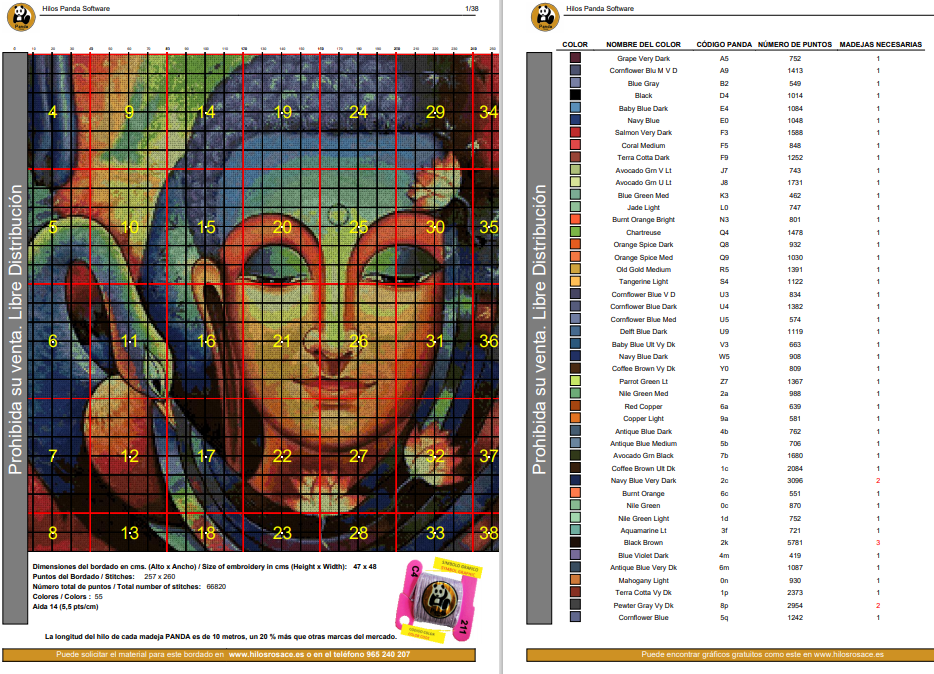Click the Coral Medium color swatch

click(x=575, y=145)
